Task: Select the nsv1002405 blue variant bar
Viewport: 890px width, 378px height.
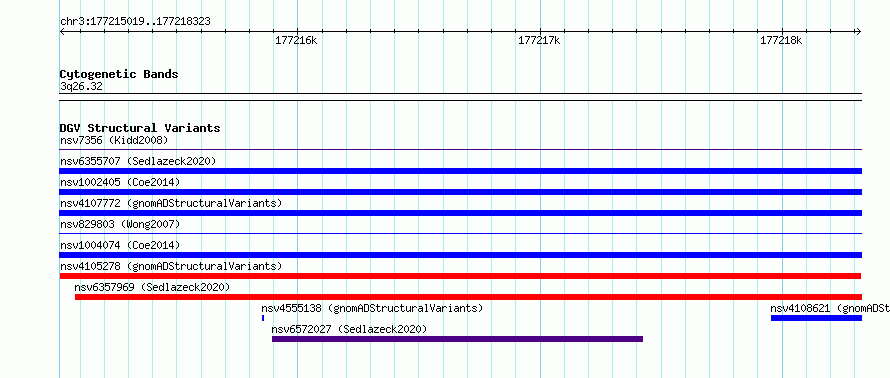Action: click(461, 192)
